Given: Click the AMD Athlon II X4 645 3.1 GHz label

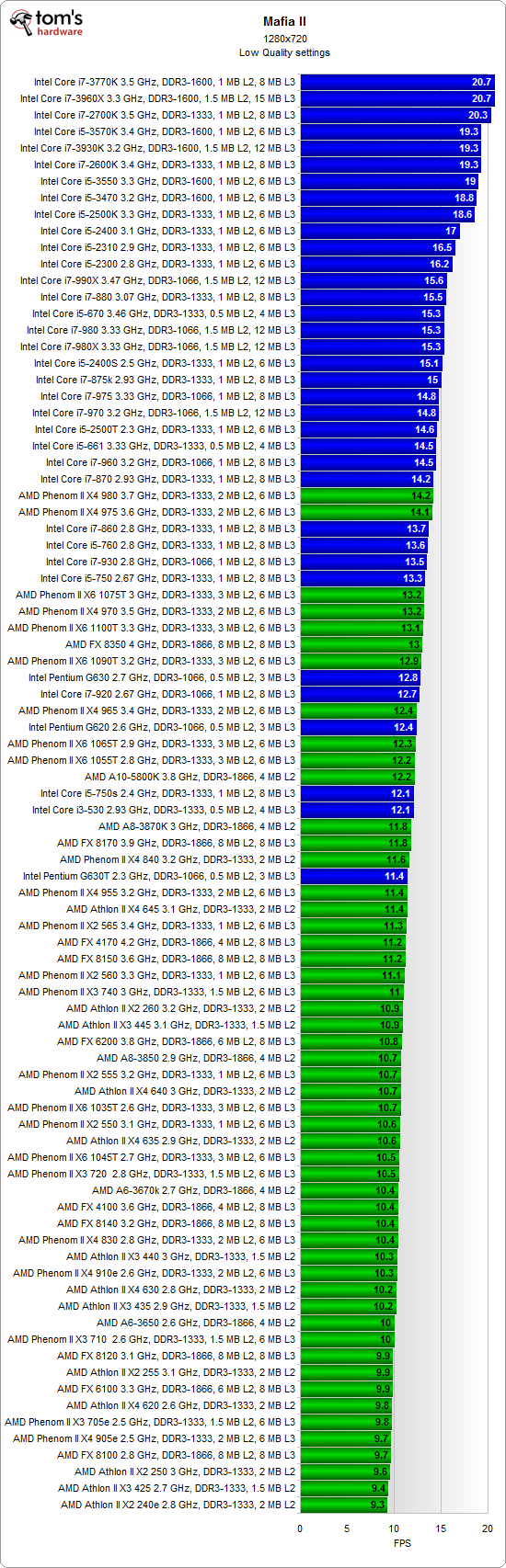Looking at the screenshot, I should coord(181,909).
